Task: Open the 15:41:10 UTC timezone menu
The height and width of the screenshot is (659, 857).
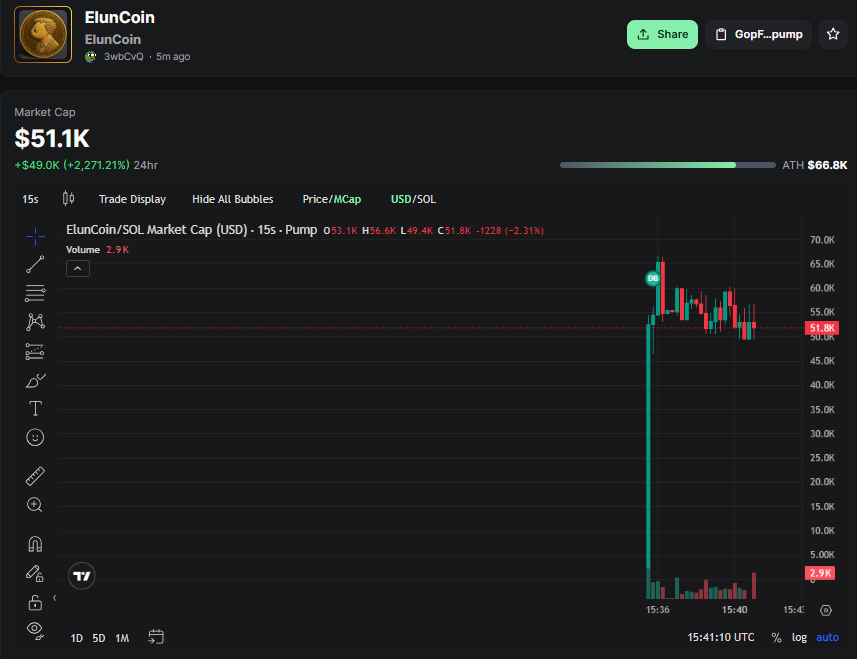Action: [721, 637]
